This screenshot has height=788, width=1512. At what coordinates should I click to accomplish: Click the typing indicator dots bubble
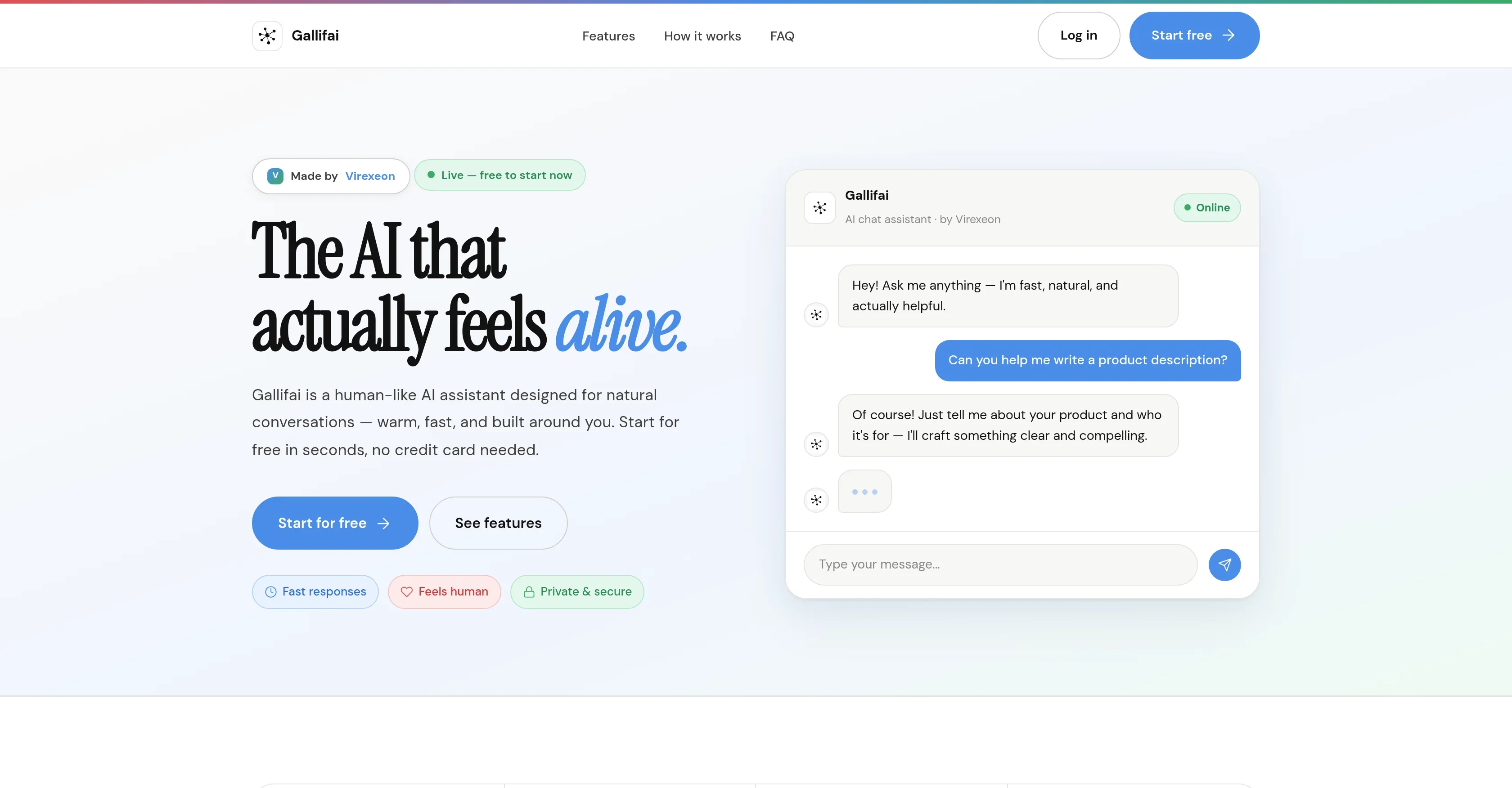(864, 492)
